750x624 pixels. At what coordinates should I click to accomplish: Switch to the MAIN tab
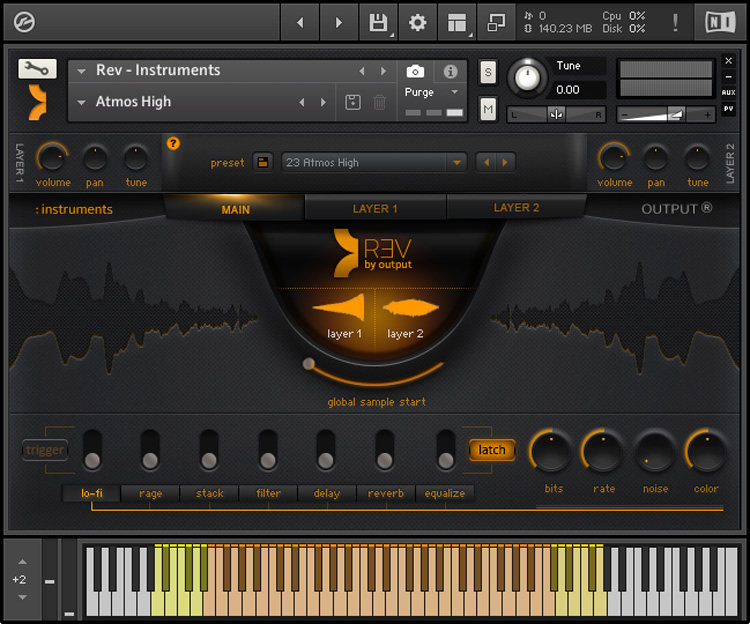click(235, 209)
